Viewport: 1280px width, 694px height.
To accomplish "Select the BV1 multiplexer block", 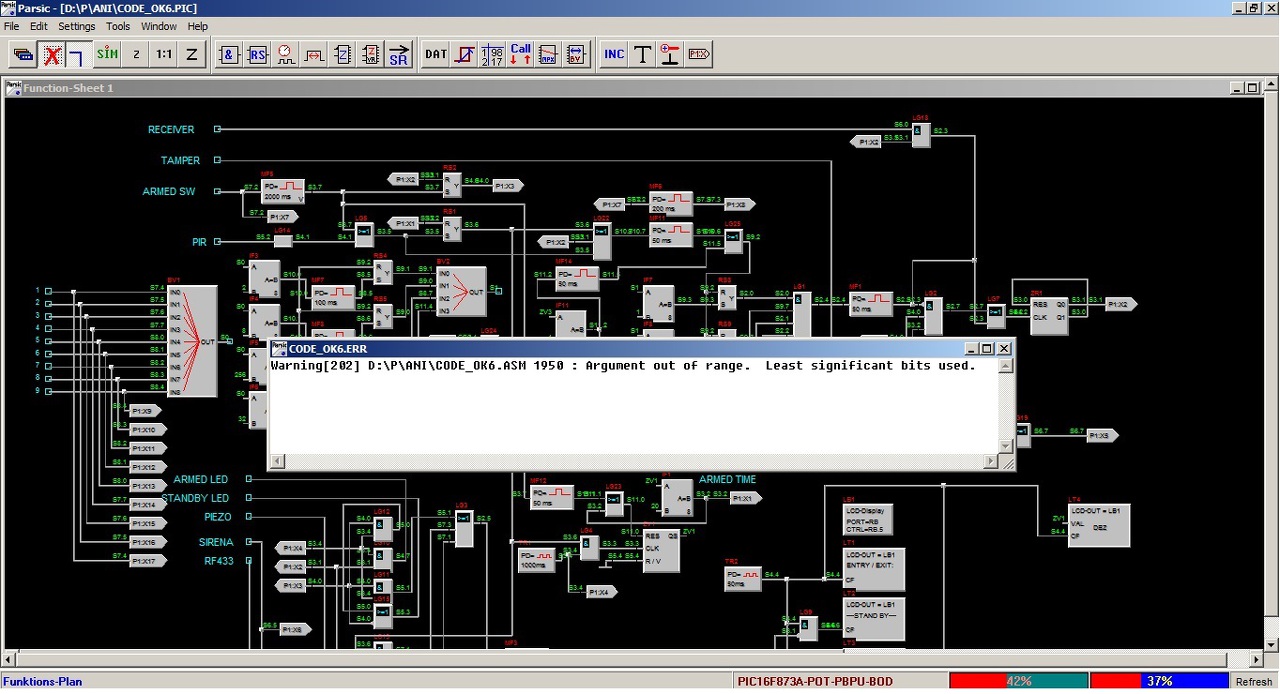I will [x=191, y=341].
